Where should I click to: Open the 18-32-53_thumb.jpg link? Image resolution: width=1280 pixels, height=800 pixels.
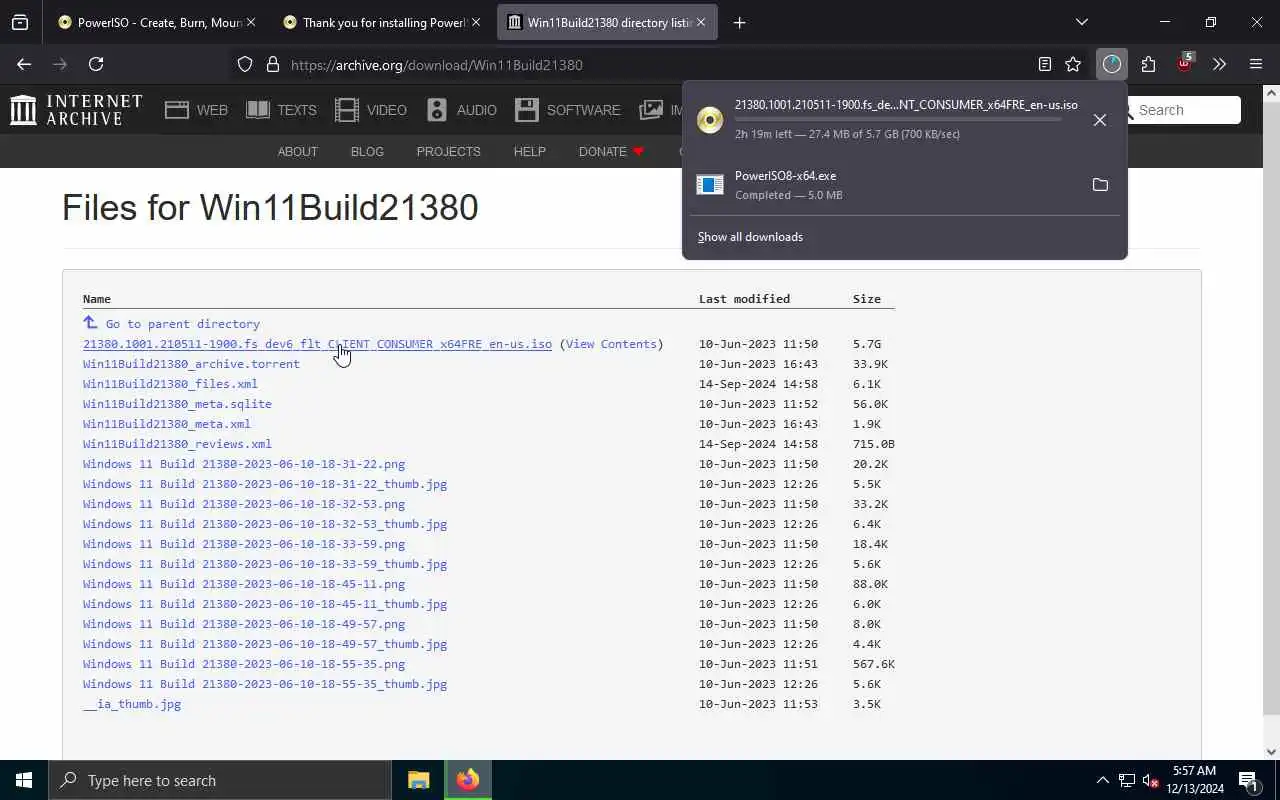[x=265, y=524]
